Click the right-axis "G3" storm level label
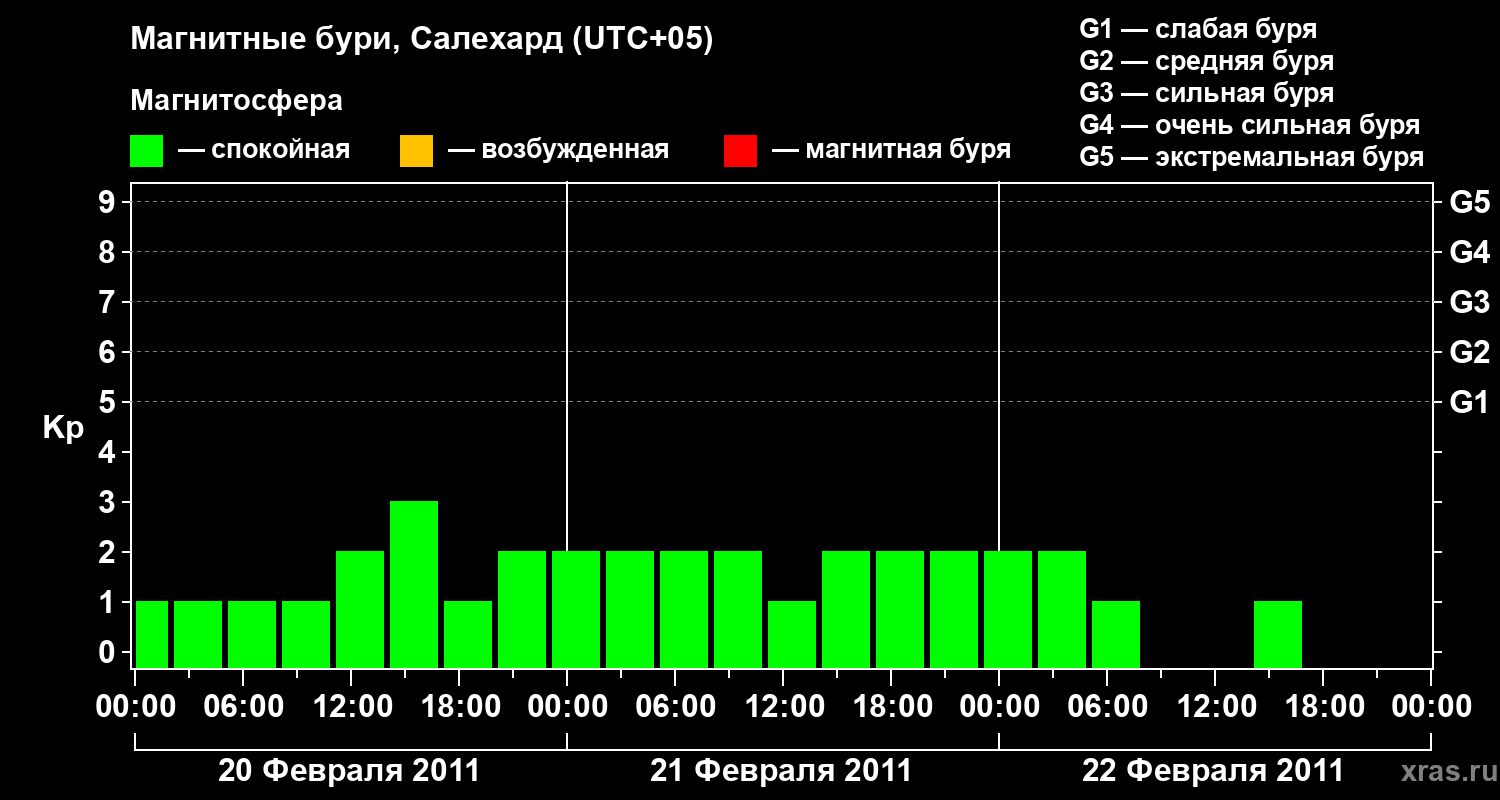This screenshot has height=800, width=1500. [1470, 302]
